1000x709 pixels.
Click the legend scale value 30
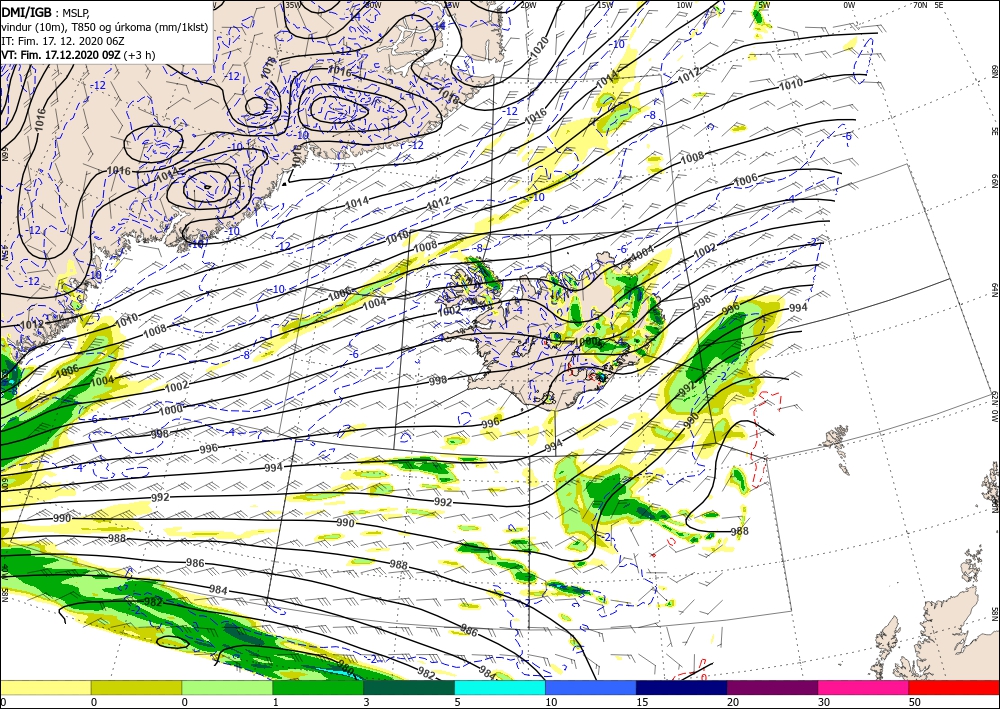click(x=824, y=702)
